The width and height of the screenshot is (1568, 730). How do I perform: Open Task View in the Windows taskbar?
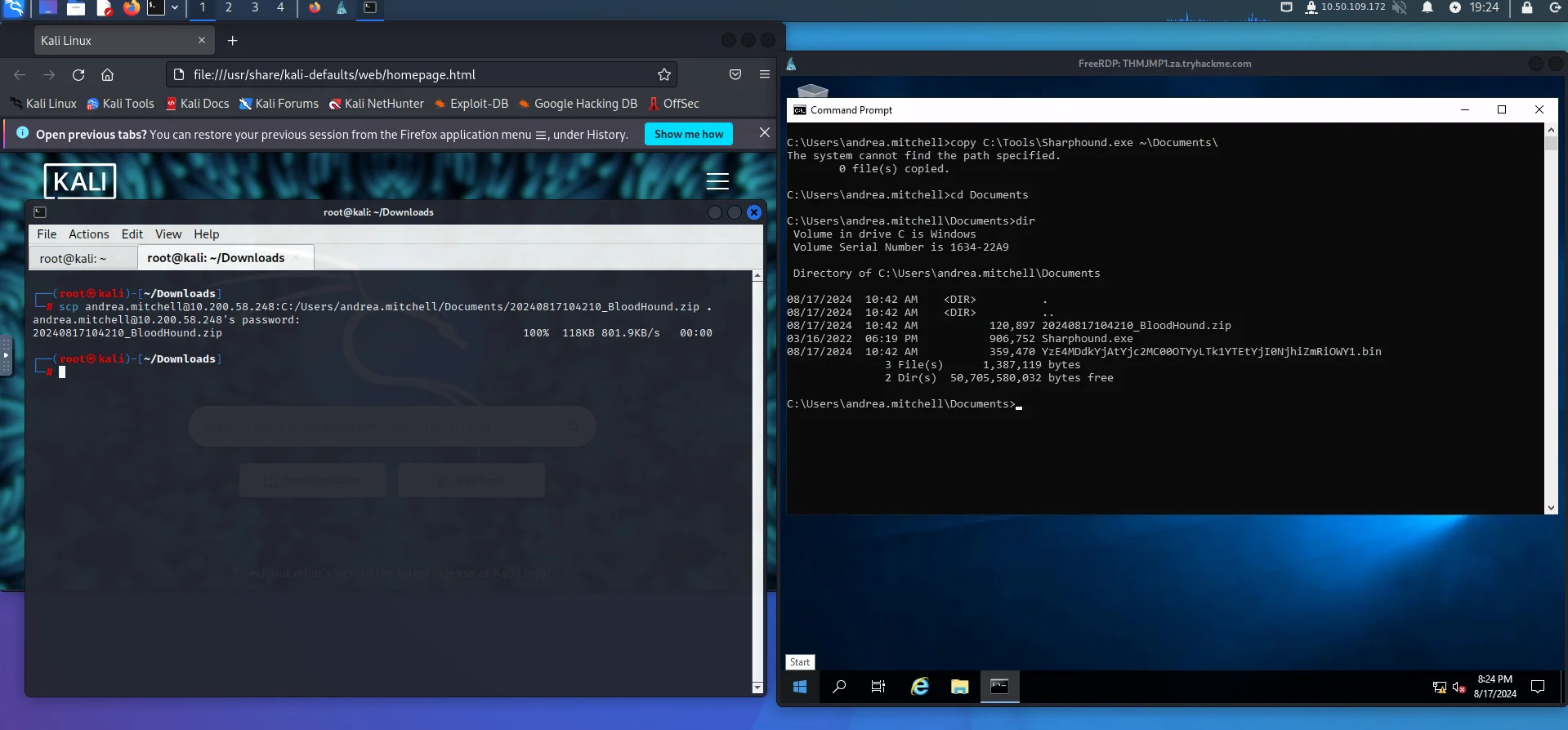(878, 687)
